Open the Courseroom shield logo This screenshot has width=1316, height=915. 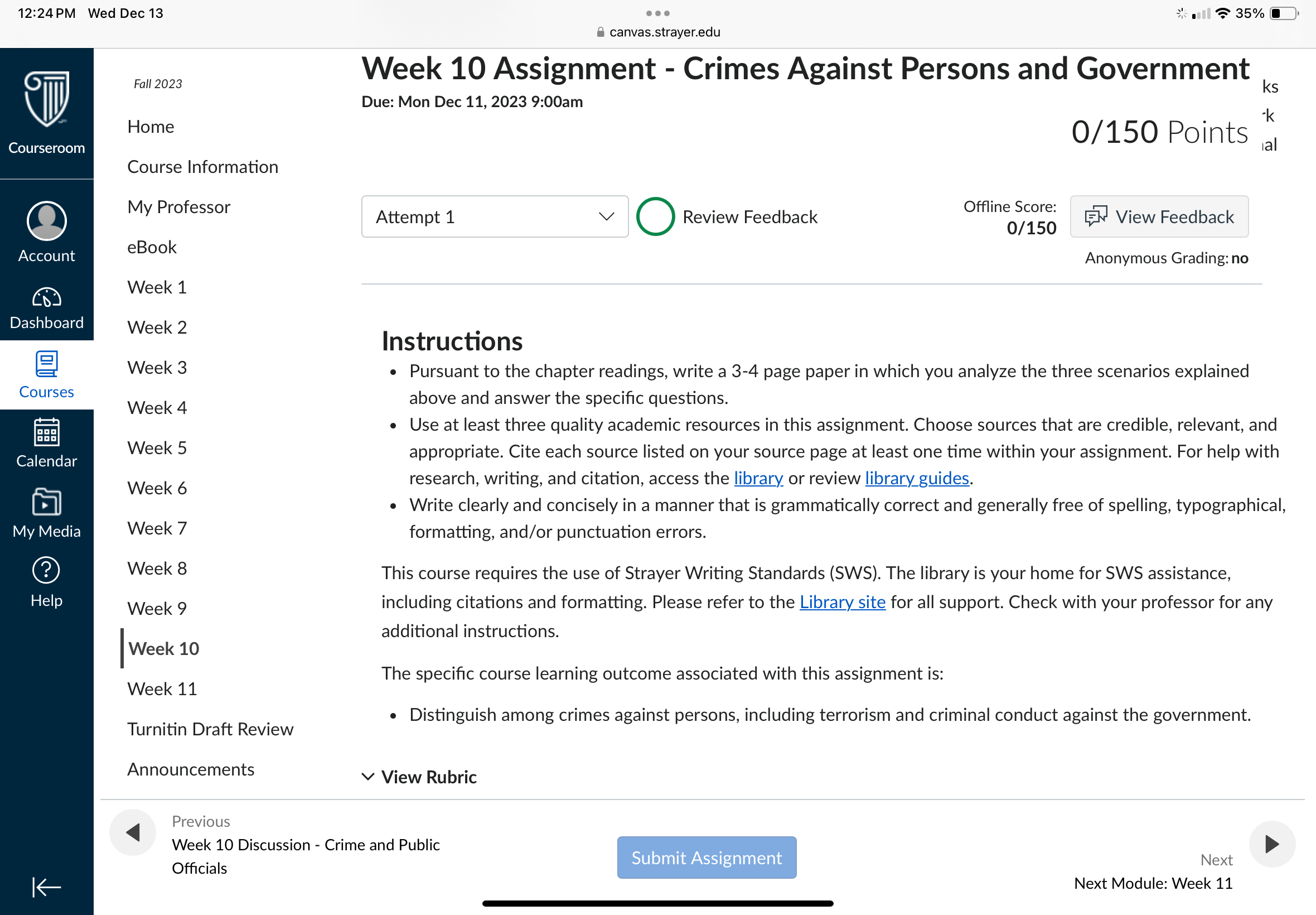click(x=46, y=99)
